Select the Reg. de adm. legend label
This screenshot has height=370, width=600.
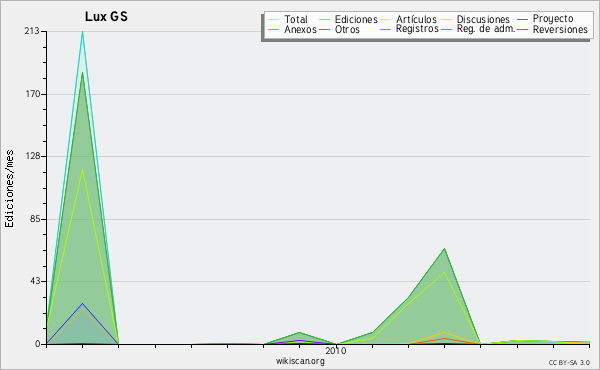point(486,29)
